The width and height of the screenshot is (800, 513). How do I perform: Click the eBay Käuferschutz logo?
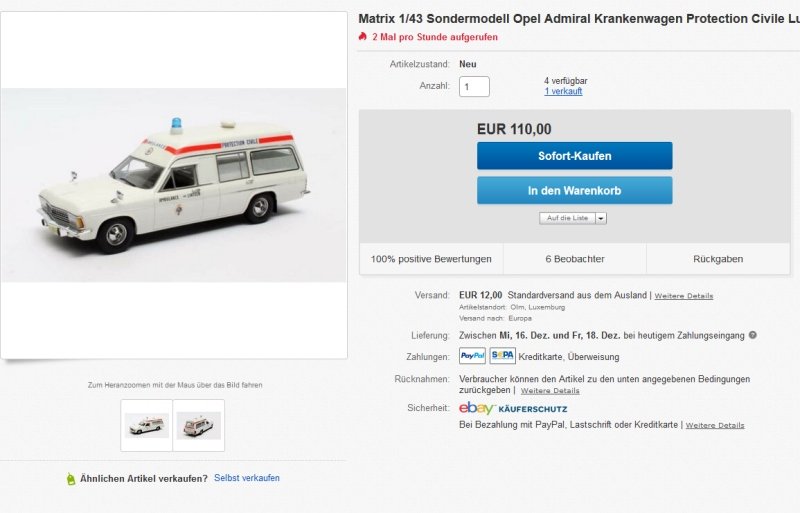(x=513, y=408)
